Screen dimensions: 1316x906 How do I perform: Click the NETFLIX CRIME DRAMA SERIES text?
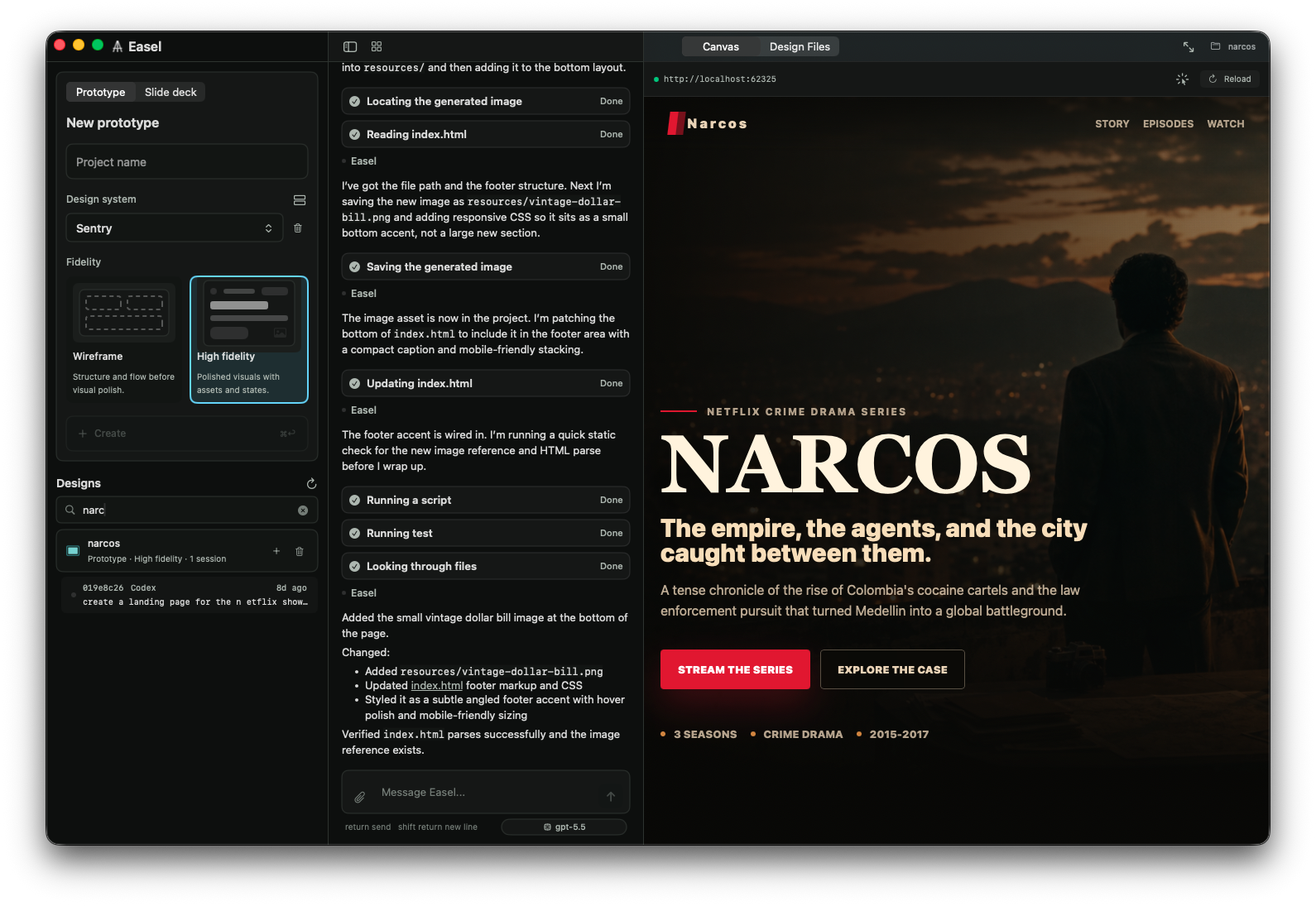(x=806, y=412)
